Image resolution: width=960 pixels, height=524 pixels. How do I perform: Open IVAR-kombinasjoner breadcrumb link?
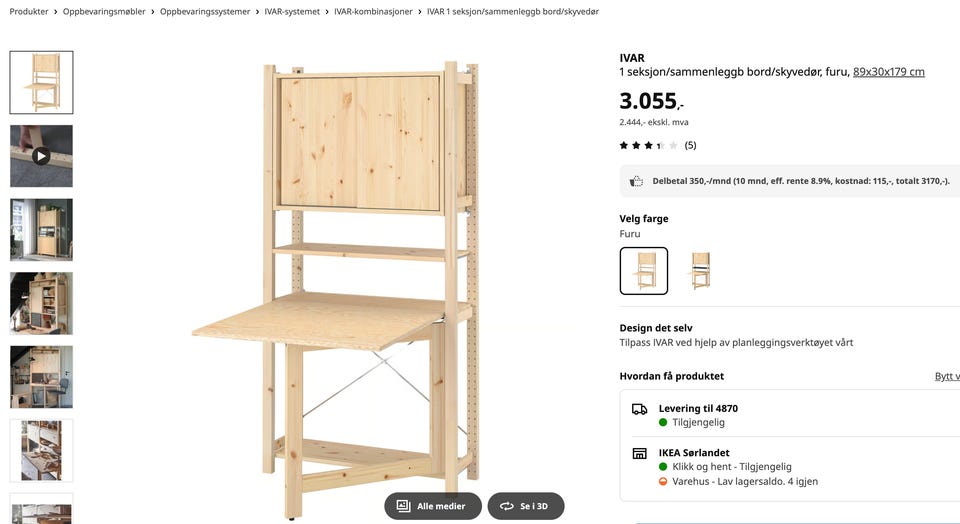(x=373, y=12)
